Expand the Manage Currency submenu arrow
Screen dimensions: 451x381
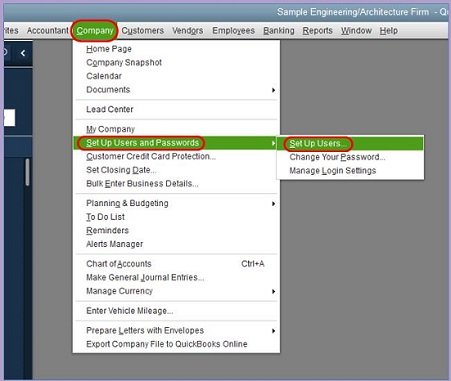[273, 291]
